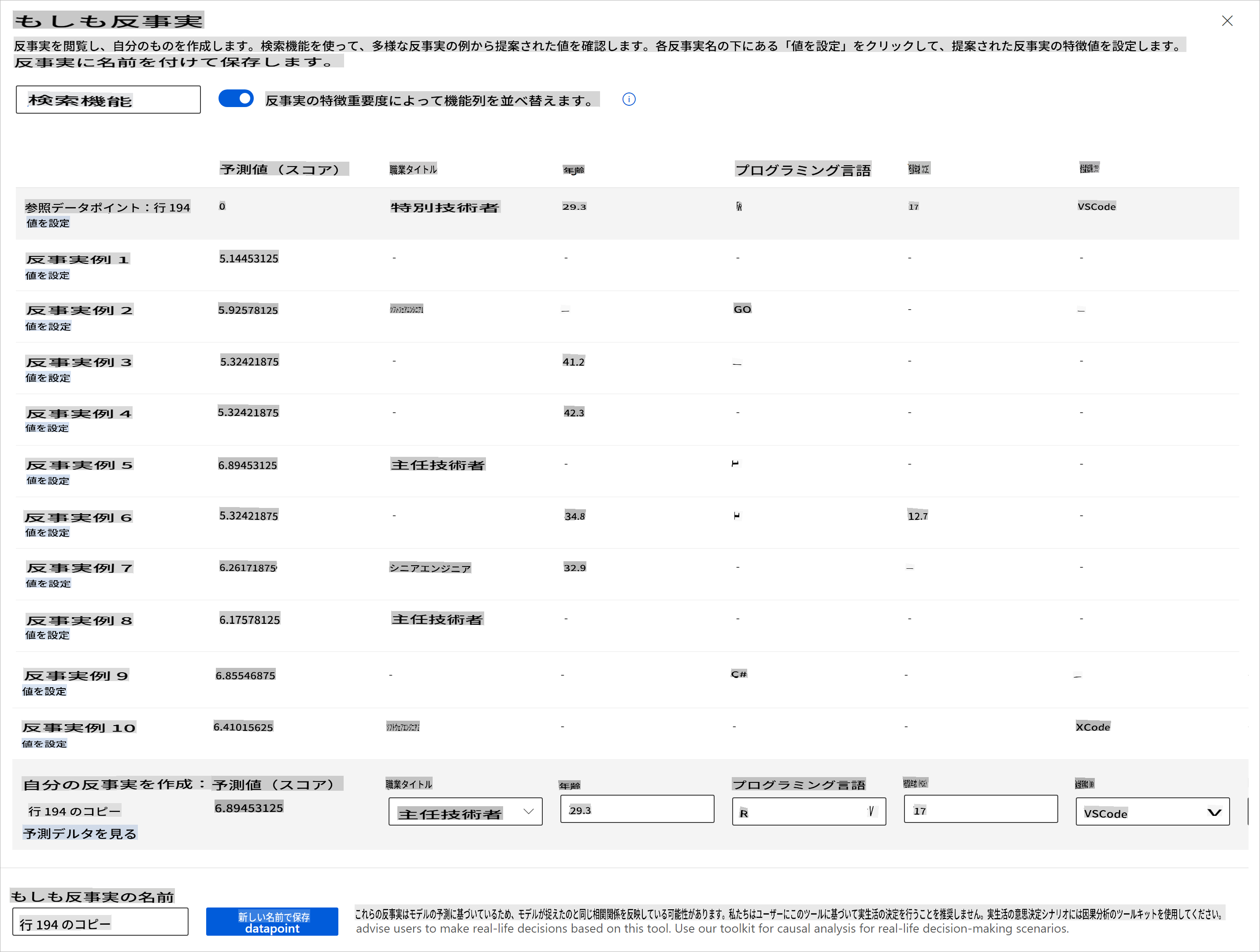Open the VSCode IDE dropdown
Image resolution: width=1260 pixels, height=952 pixels.
(x=1152, y=812)
